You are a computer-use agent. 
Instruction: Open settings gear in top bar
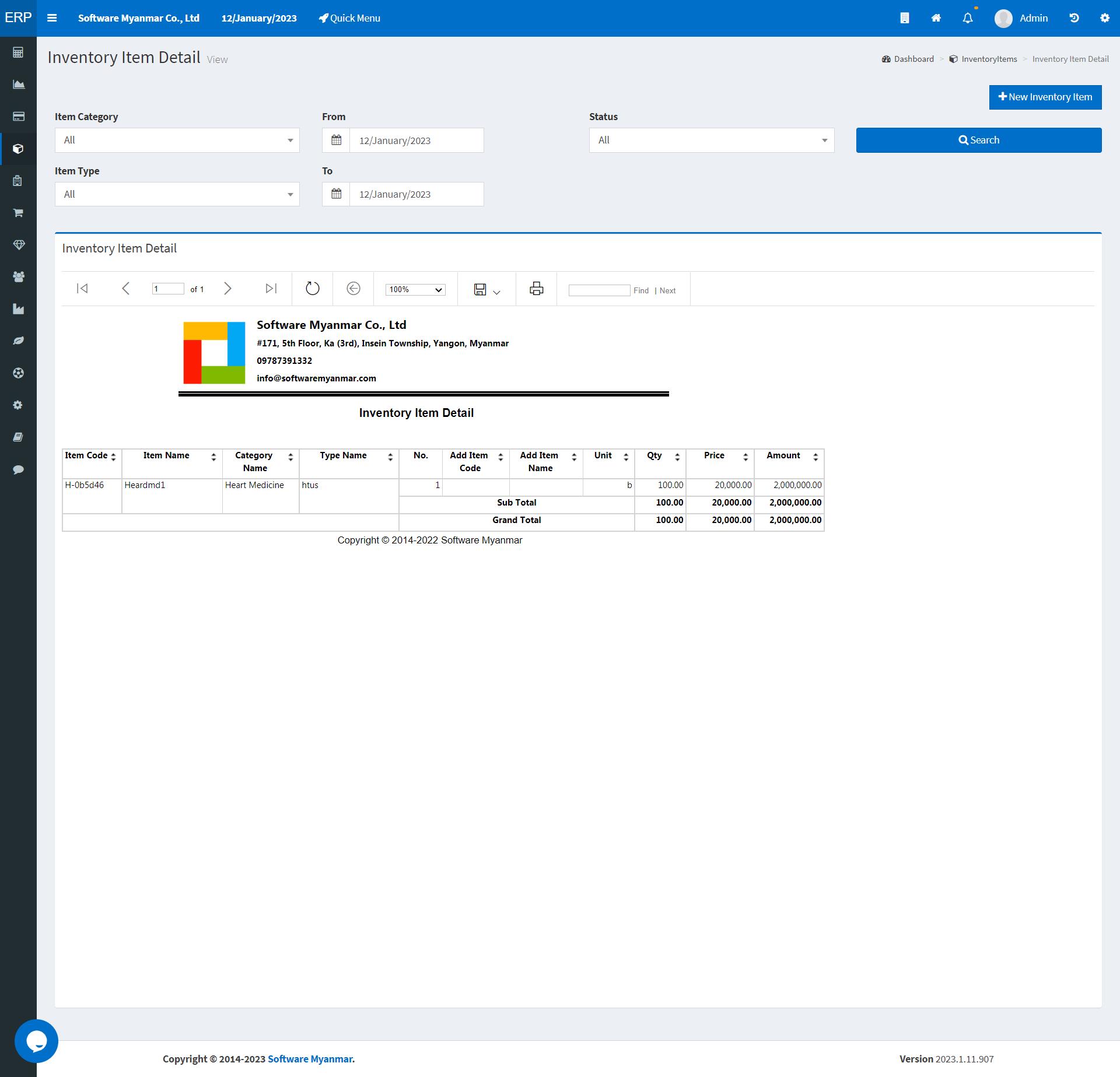tap(1104, 18)
